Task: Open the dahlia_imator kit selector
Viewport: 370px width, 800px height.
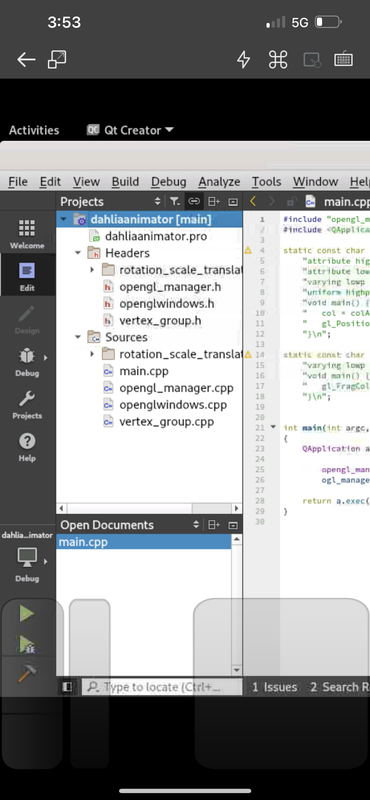Action: coord(27,557)
